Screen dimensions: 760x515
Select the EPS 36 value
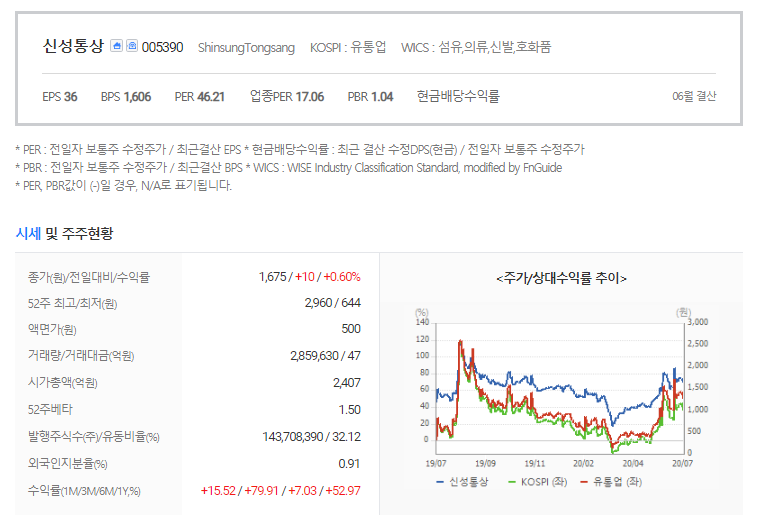(60, 97)
